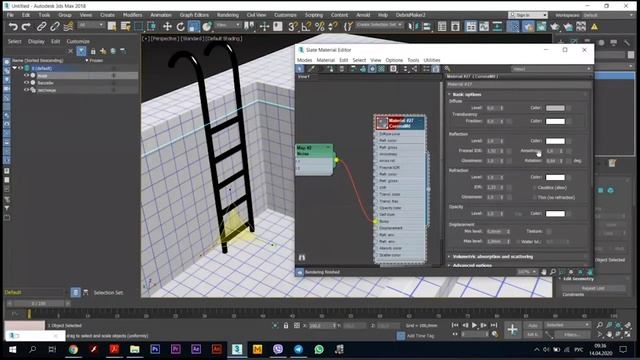Toggle visibility eye of 0 (default) layer
This screenshot has width=640, height=360.
20,68
